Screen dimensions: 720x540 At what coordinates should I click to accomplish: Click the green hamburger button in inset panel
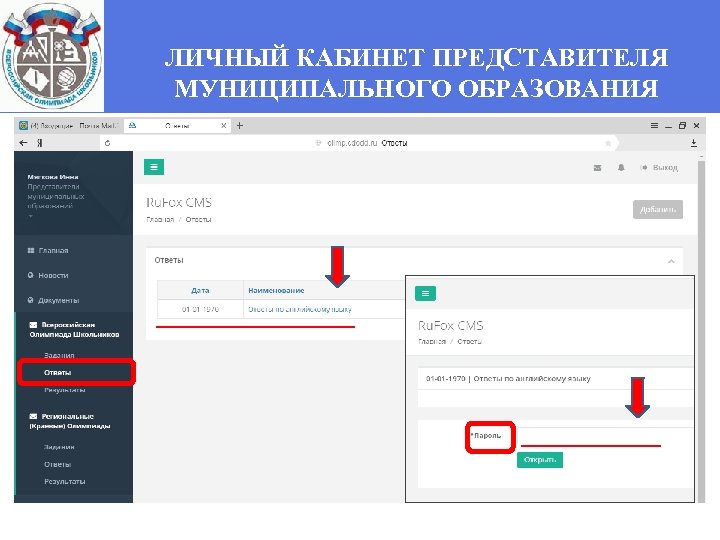(425, 293)
